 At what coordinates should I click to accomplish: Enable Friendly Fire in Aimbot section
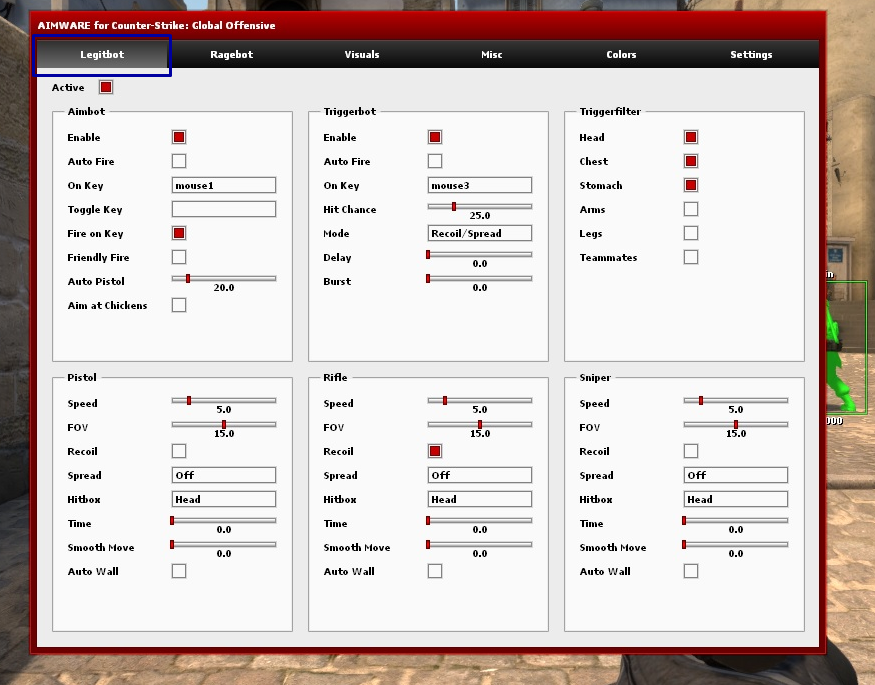coord(179,257)
